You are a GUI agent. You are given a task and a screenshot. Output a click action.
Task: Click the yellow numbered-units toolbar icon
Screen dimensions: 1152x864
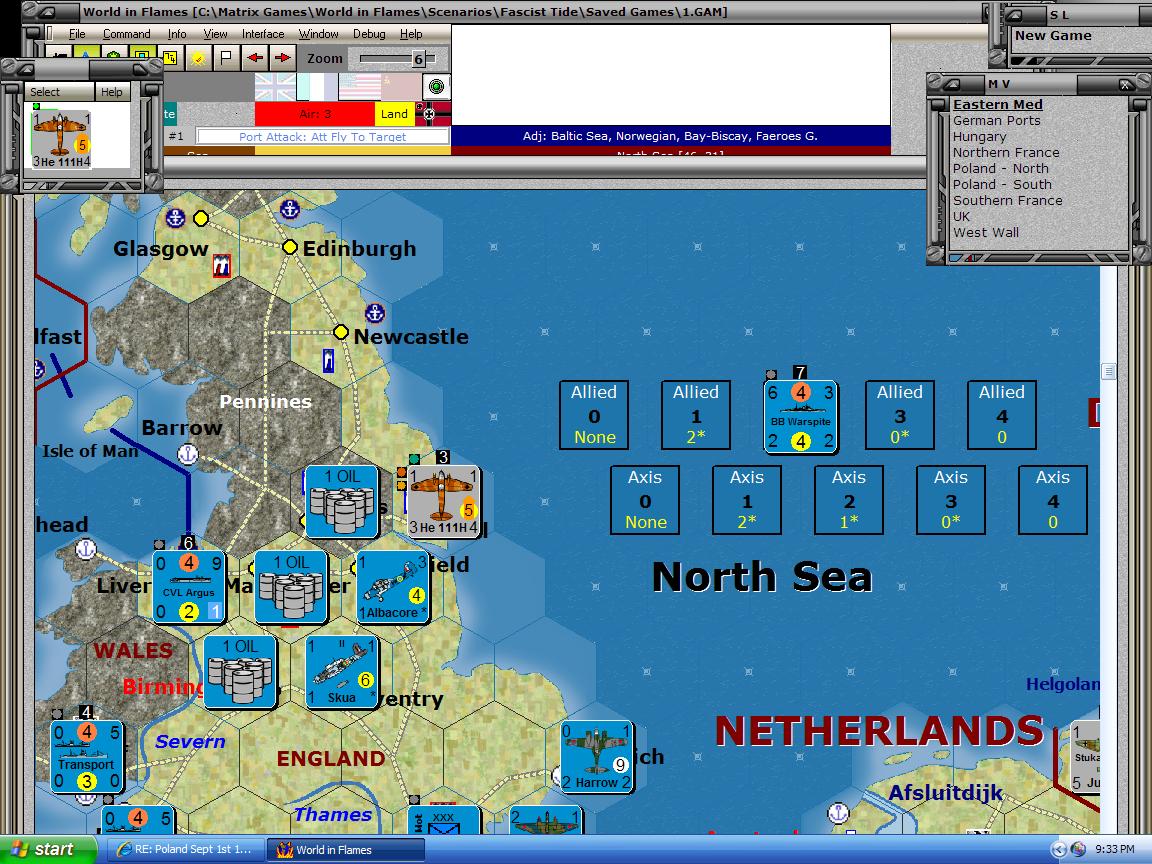click(170, 58)
